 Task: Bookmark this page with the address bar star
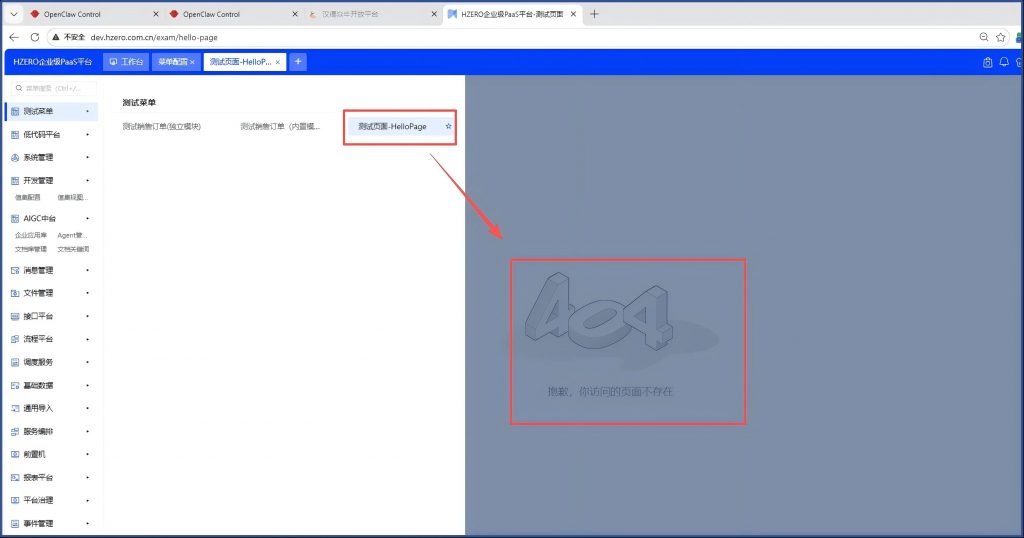(x=1001, y=37)
